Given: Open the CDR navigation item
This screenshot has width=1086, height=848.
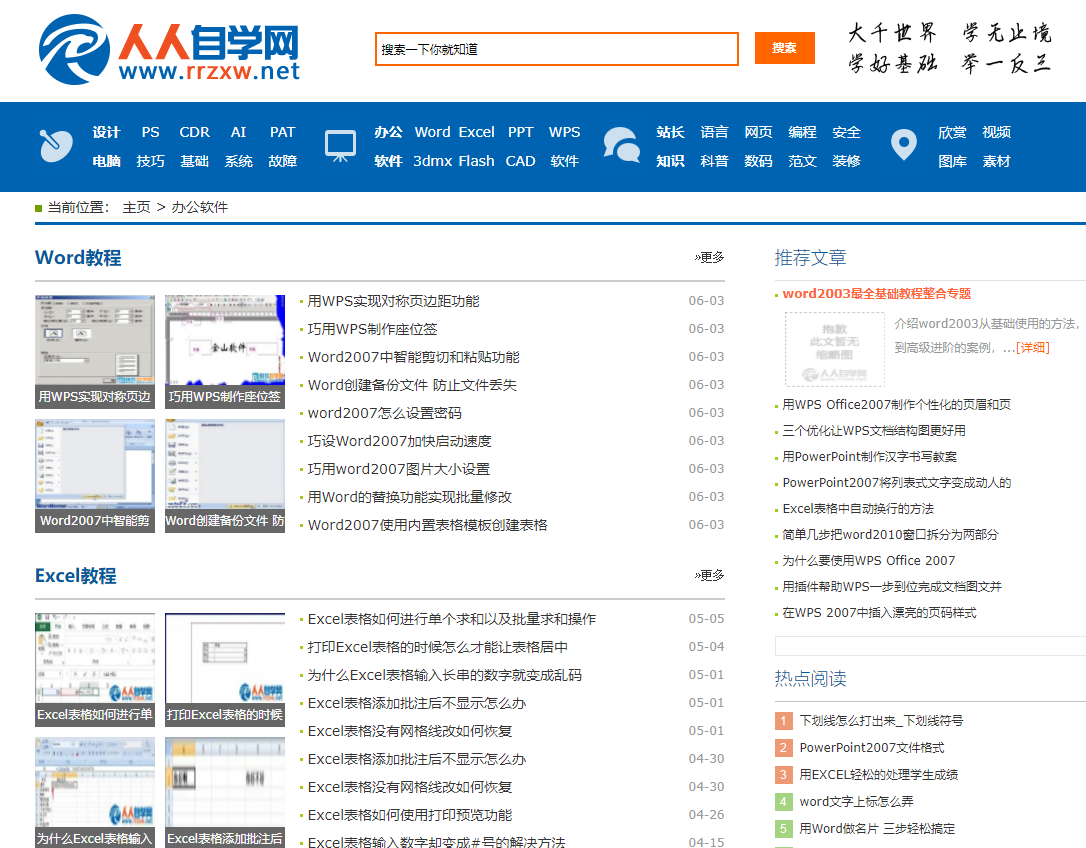Looking at the screenshot, I should point(195,132).
